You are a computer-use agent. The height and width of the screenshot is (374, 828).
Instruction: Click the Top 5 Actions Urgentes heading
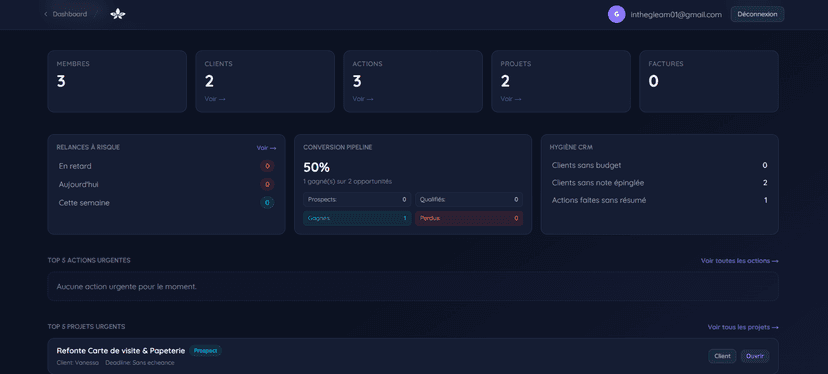coord(89,260)
